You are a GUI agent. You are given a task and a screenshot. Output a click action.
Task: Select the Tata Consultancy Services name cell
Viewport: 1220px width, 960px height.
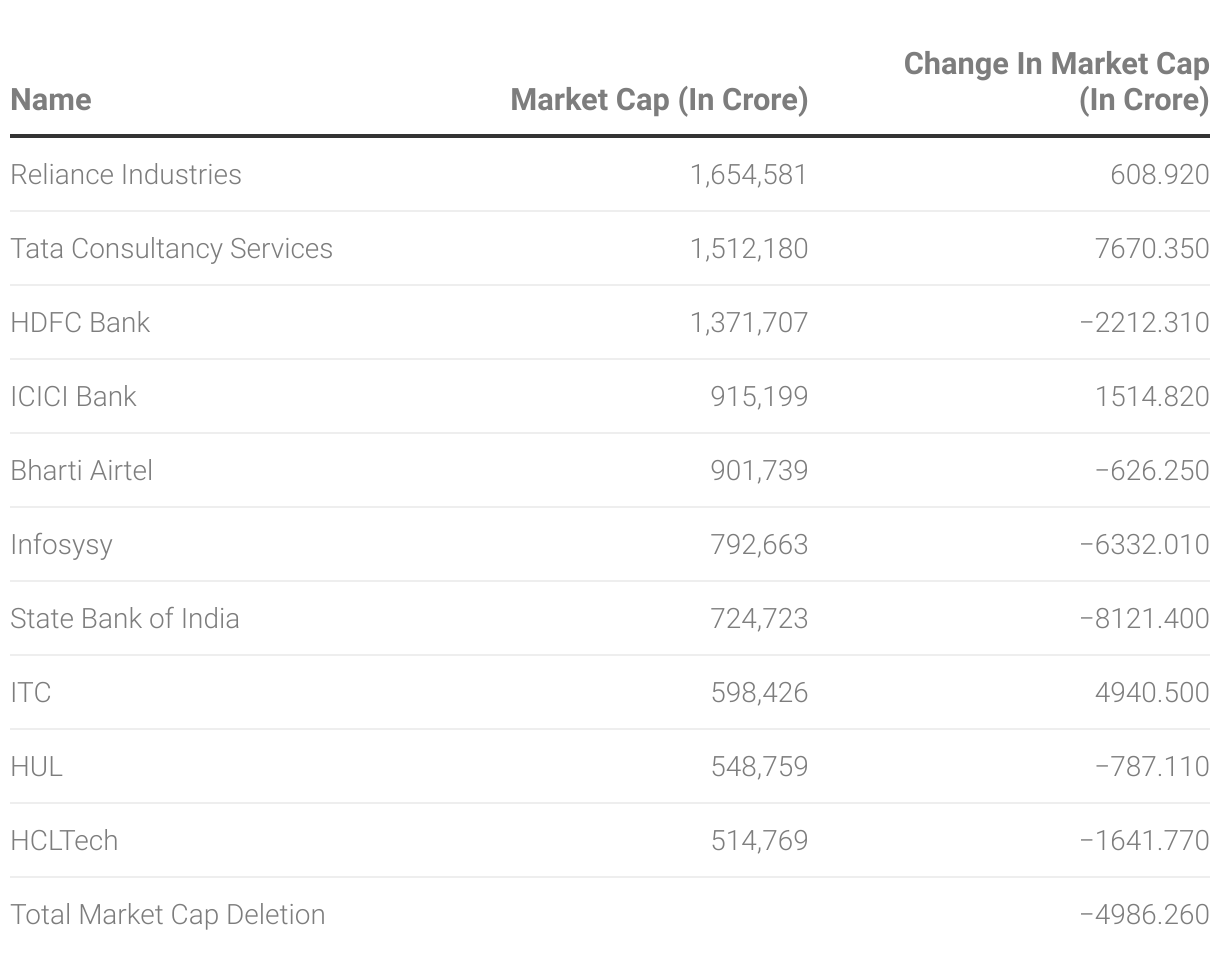171,248
